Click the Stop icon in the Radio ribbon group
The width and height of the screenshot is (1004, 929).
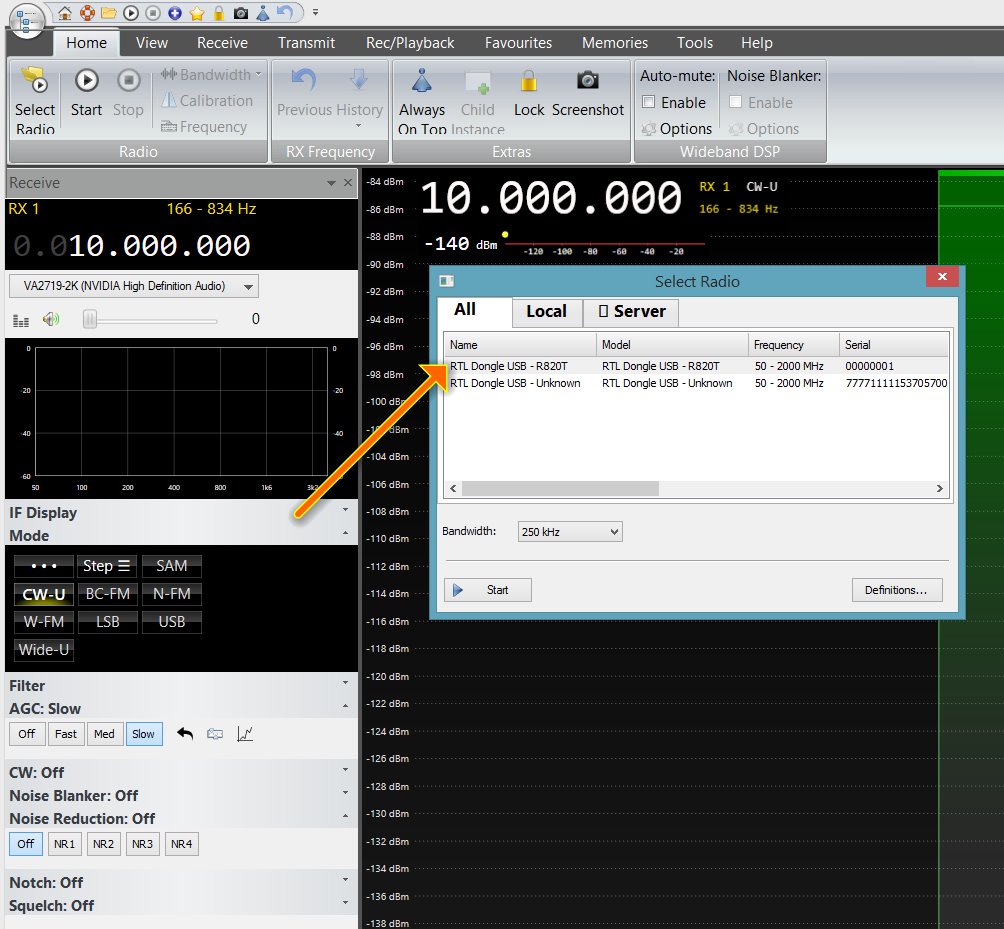coord(128,81)
